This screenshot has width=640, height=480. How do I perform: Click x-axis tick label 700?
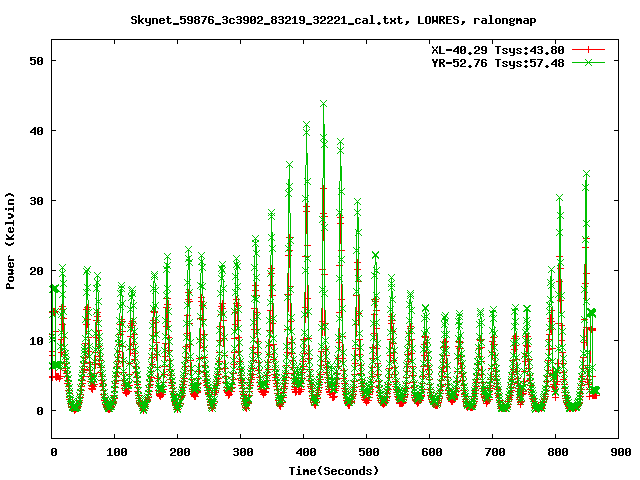[495, 452]
